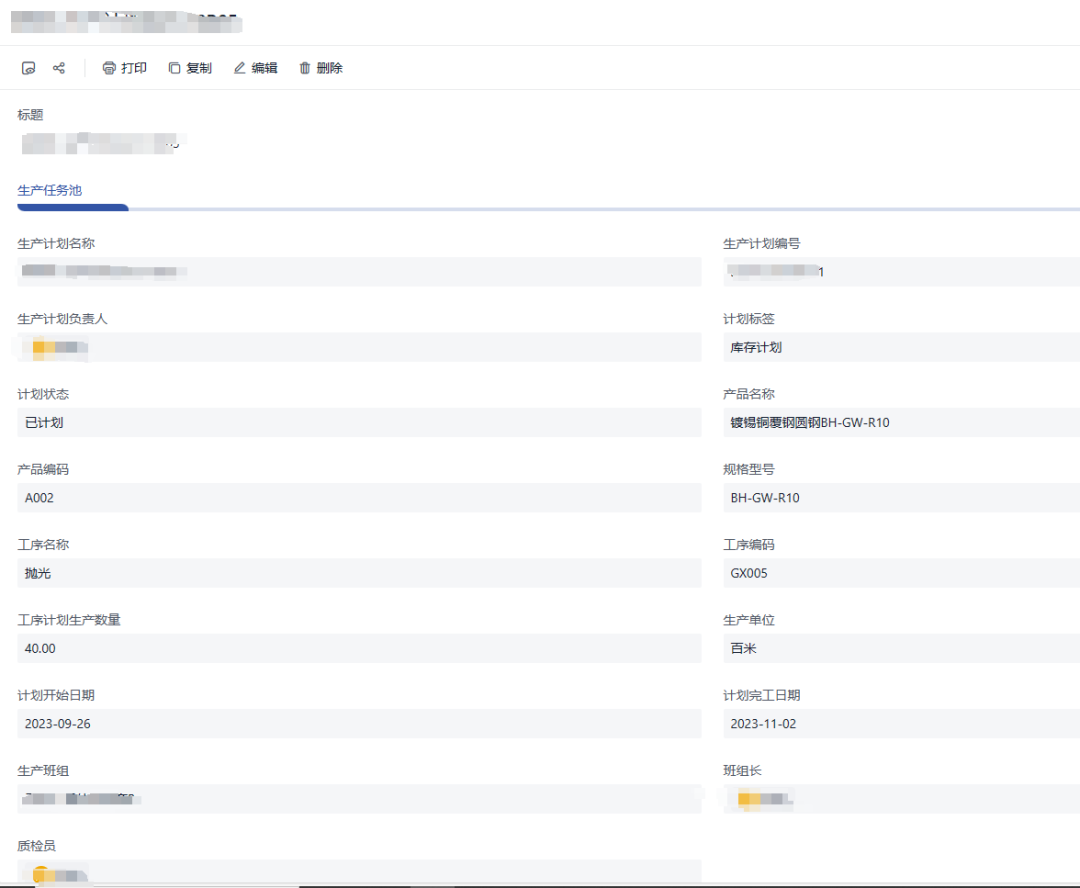Click the 工序编码 field showing GX005
The height and width of the screenshot is (888, 1080).
[x=900, y=573]
